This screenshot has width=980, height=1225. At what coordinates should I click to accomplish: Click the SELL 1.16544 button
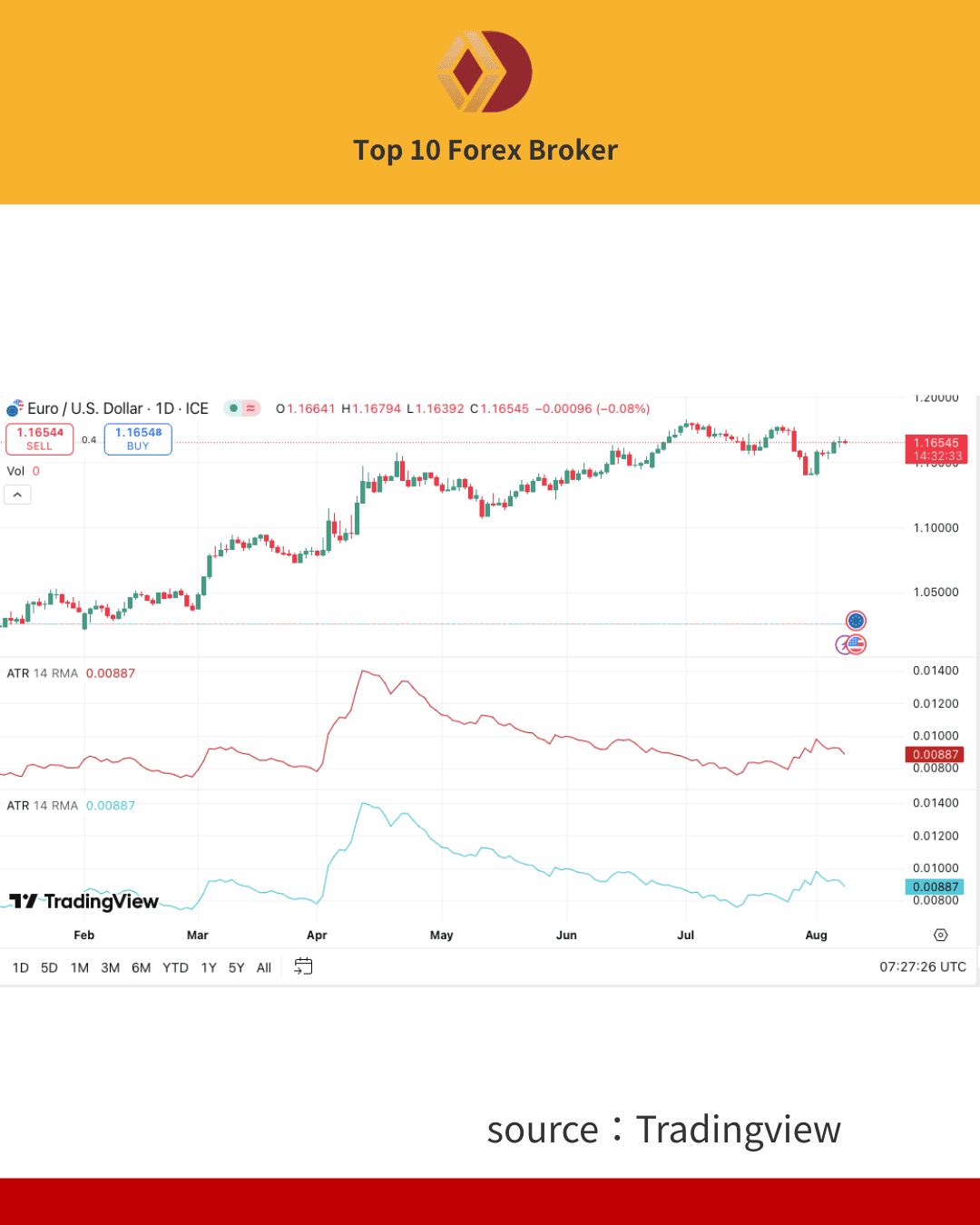coord(39,438)
